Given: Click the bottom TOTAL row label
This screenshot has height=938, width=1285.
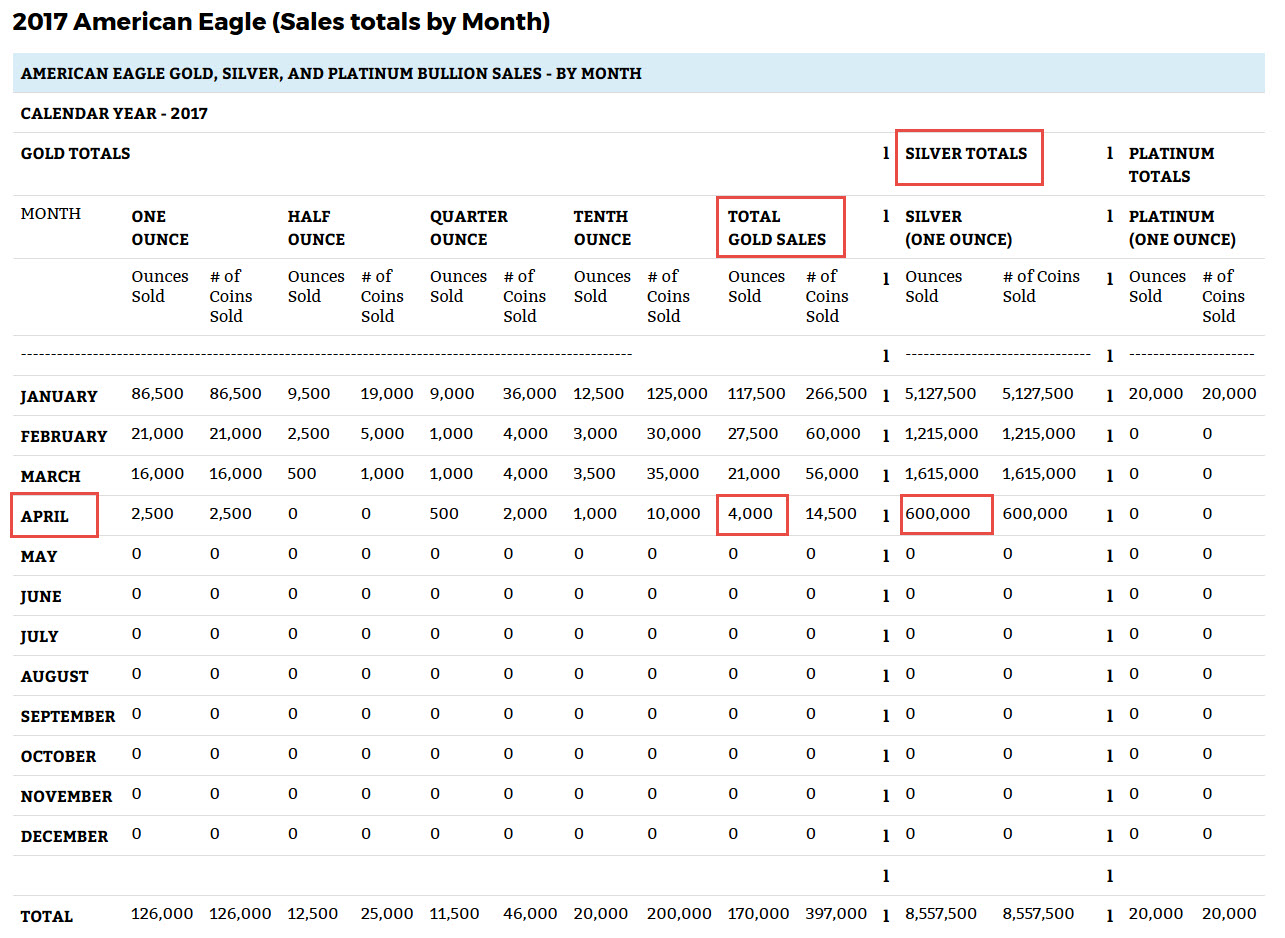Looking at the screenshot, I should (x=47, y=916).
